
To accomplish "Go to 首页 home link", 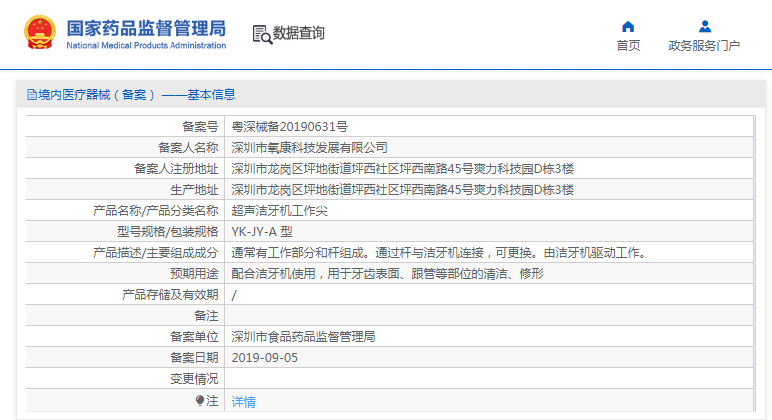I will pos(628,46).
